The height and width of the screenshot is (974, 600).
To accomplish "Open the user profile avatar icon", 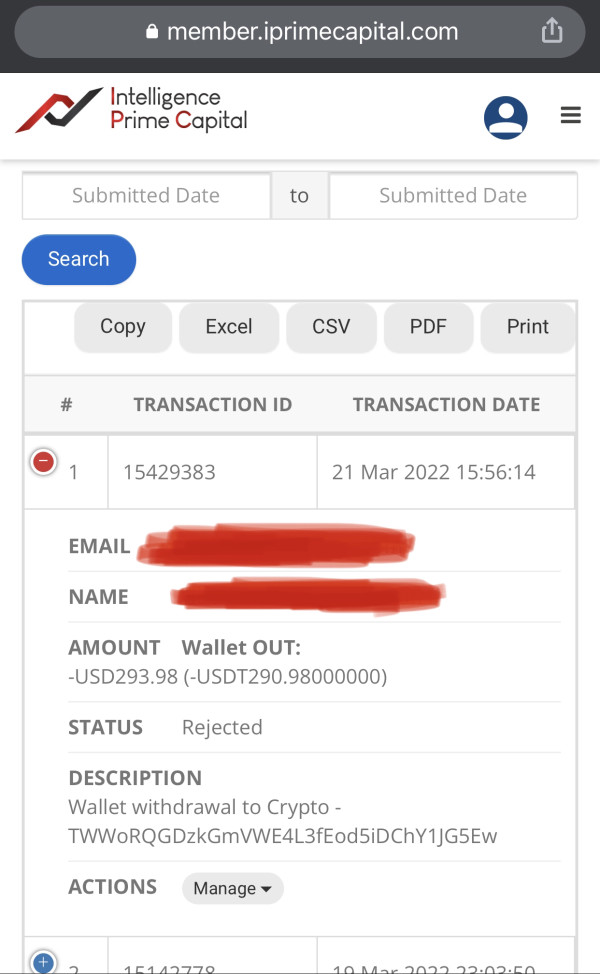I will [506, 117].
